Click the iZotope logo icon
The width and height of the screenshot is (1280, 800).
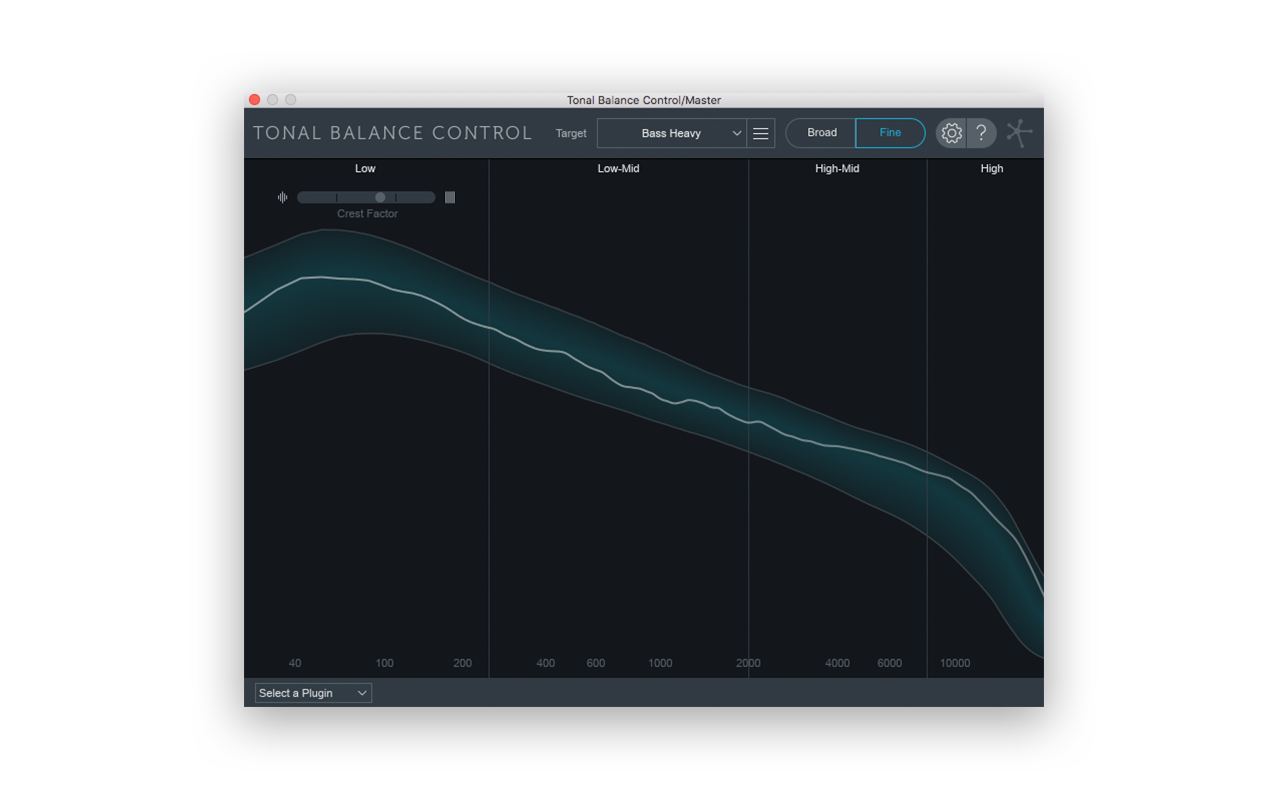(x=1019, y=133)
